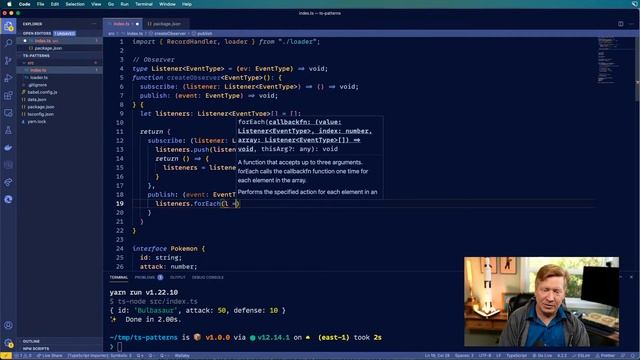Click the Apple menu icon
640x360 pixels.
pyautogui.click(x=9, y=4)
